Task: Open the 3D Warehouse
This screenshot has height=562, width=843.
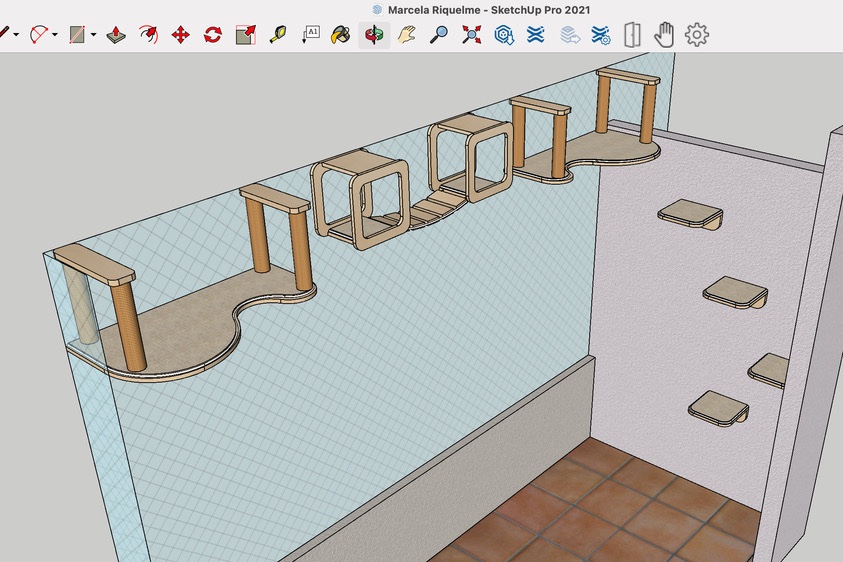Action: coord(504,35)
